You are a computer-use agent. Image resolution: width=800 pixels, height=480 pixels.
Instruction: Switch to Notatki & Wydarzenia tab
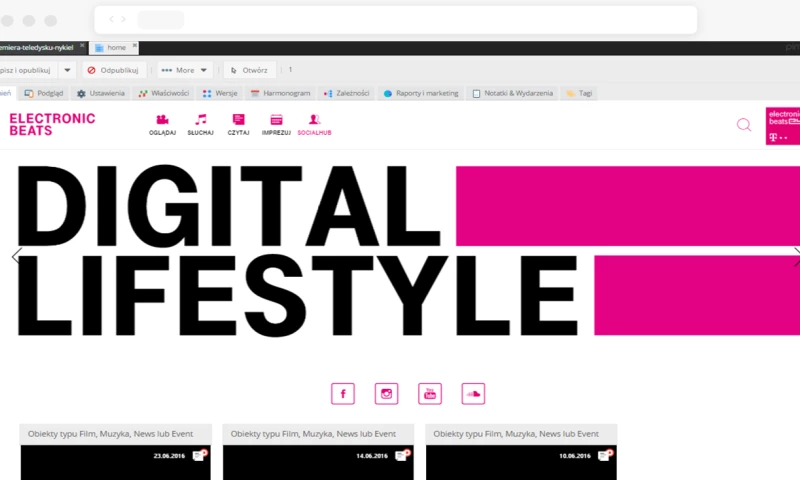(512, 93)
